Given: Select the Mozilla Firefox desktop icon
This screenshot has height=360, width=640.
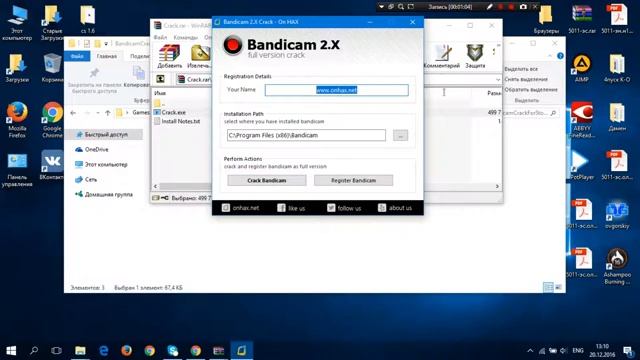Looking at the screenshot, I should (x=17, y=120).
